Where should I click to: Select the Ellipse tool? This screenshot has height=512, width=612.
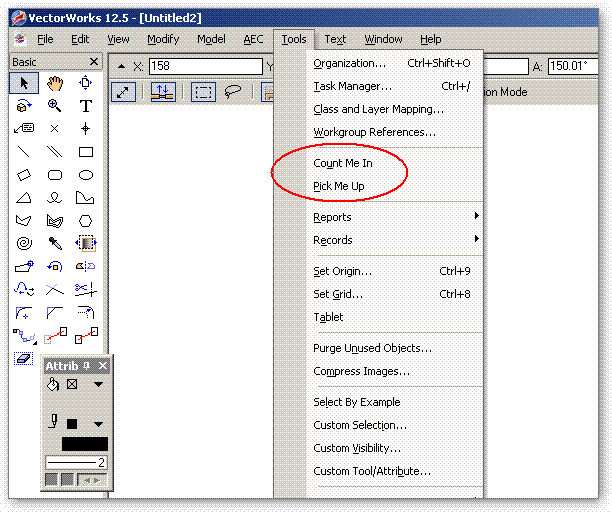point(85,175)
